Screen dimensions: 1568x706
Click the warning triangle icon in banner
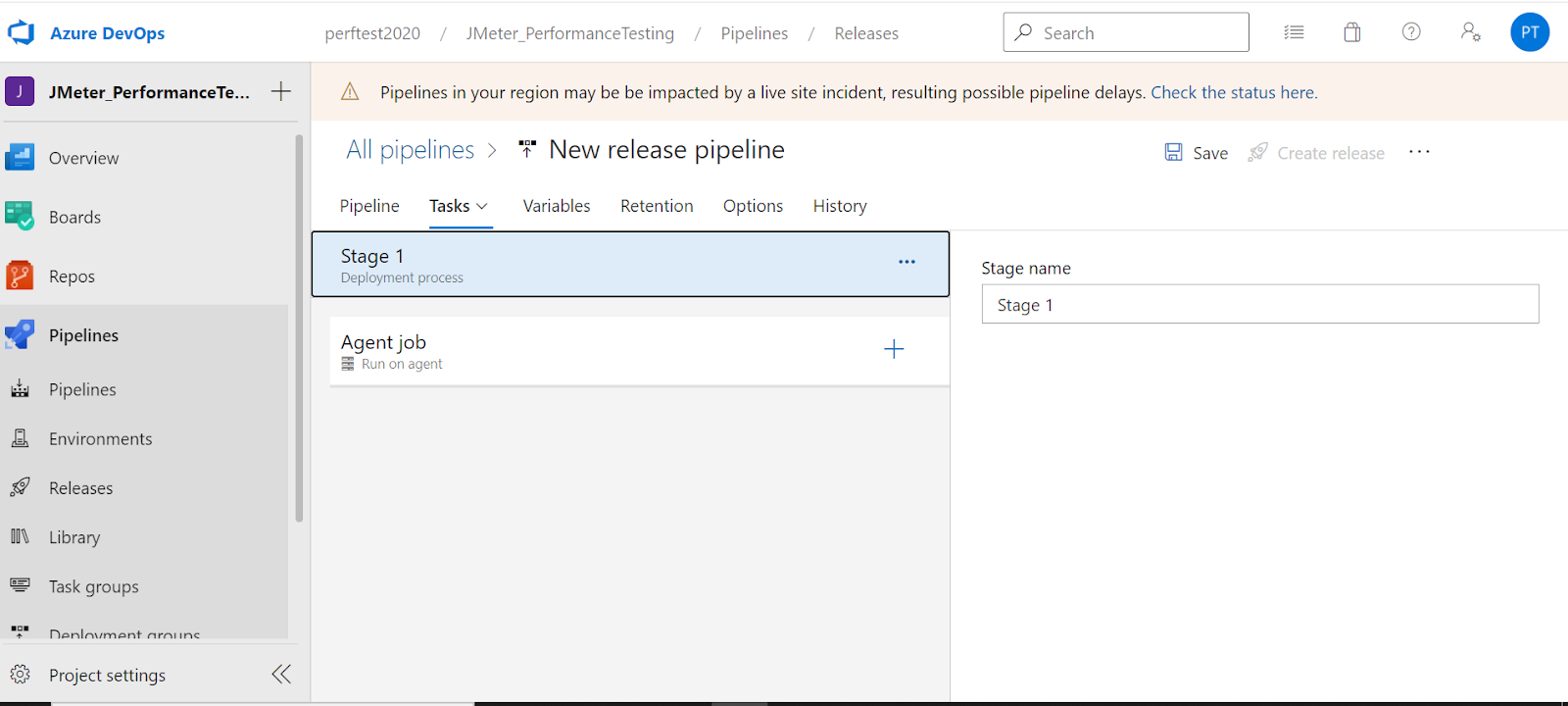point(350,92)
